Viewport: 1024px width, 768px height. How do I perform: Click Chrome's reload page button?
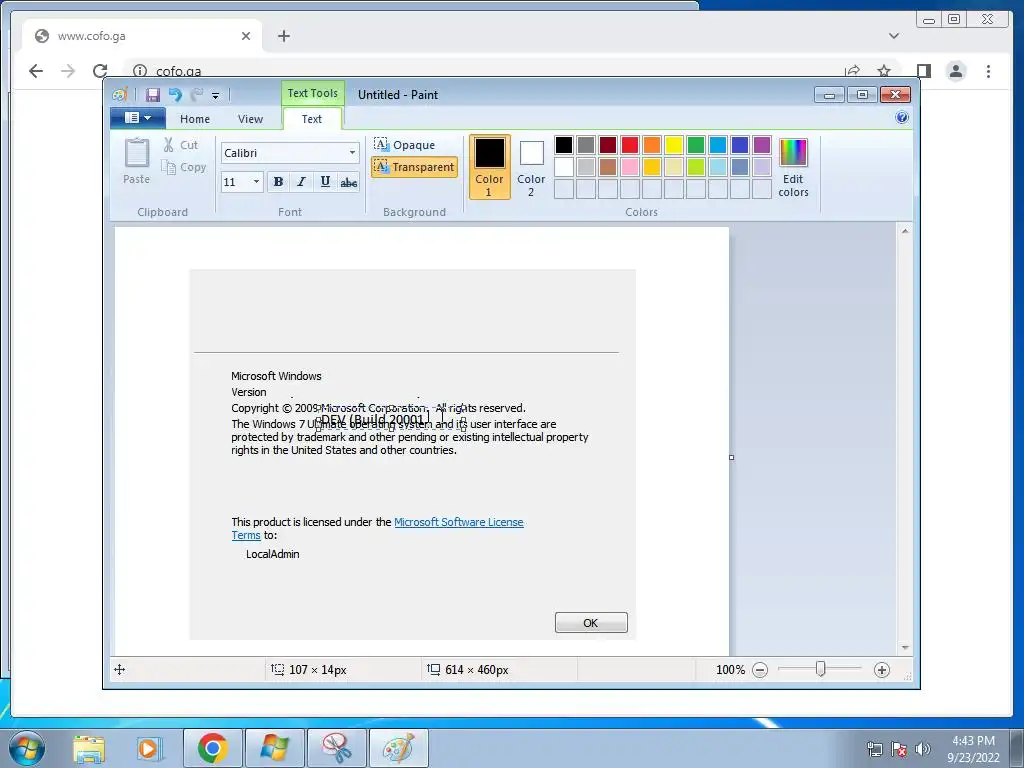click(x=100, y=71)
